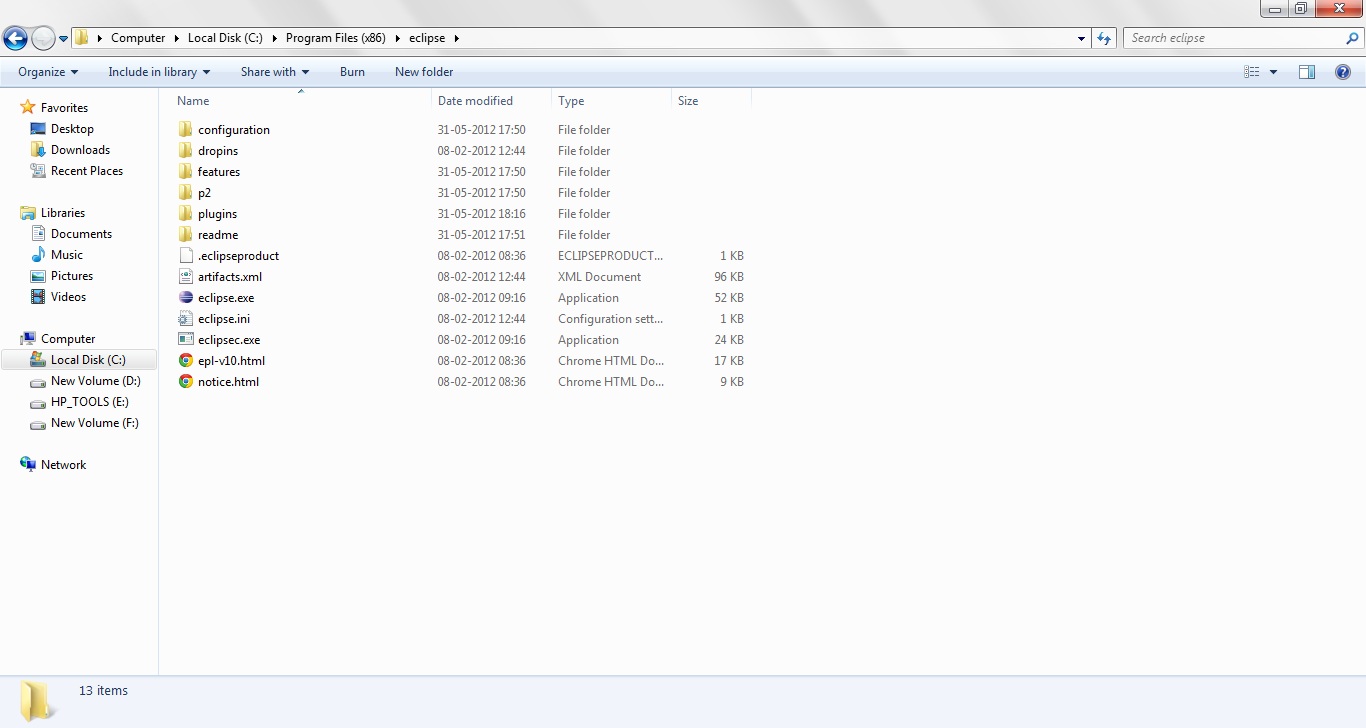Open the Videos library
The image size is (1366, 728).
click(x=68, y=297)
